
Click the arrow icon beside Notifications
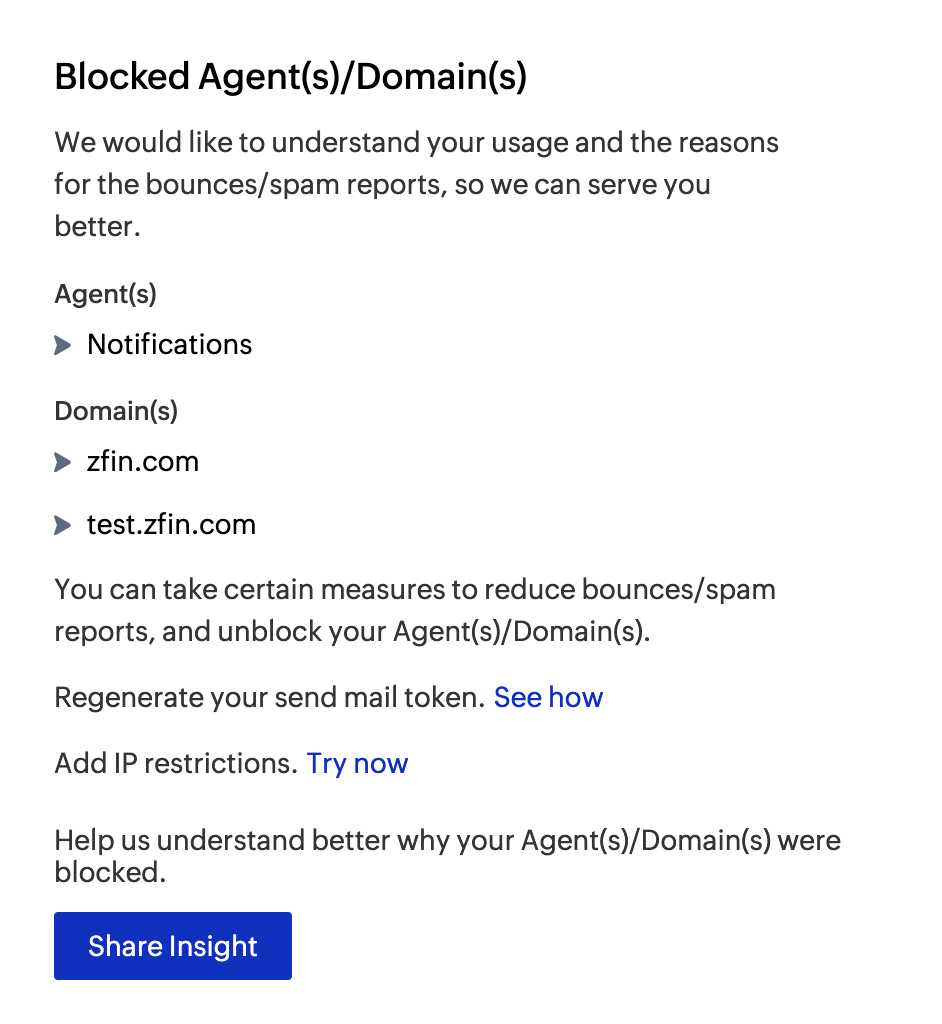pos(61,345)
